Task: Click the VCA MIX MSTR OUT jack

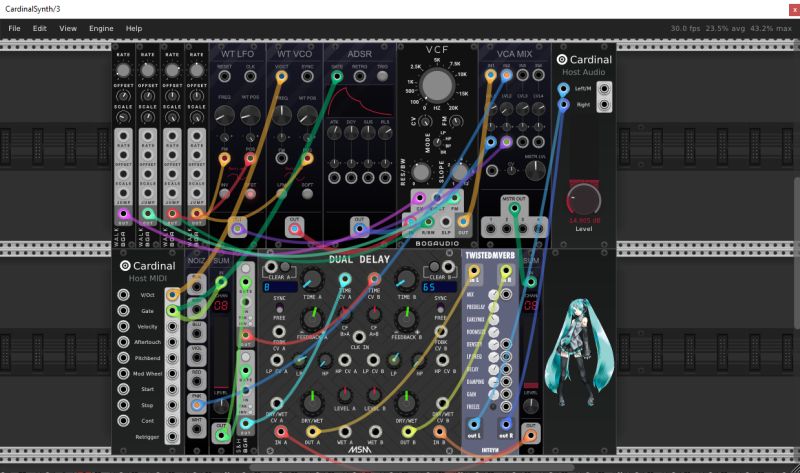Action: point(514,208)
